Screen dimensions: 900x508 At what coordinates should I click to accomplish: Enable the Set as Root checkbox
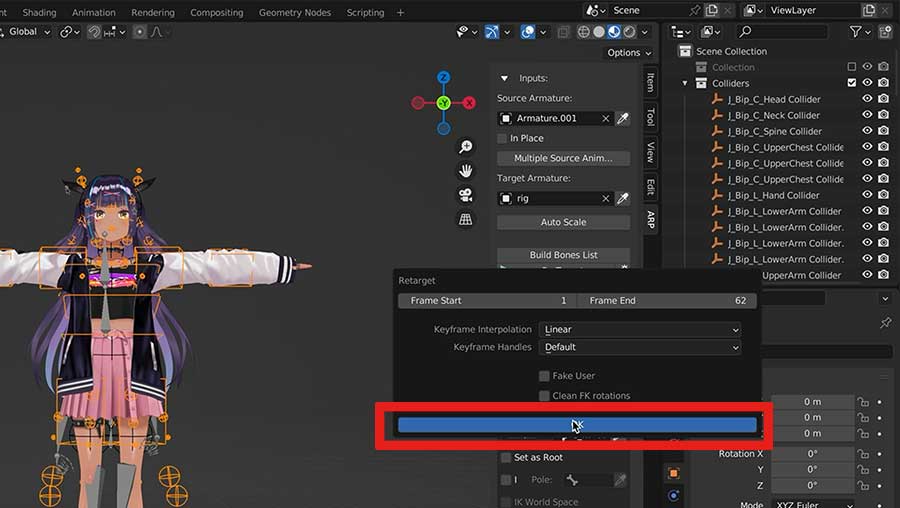(x=506, y=457)
